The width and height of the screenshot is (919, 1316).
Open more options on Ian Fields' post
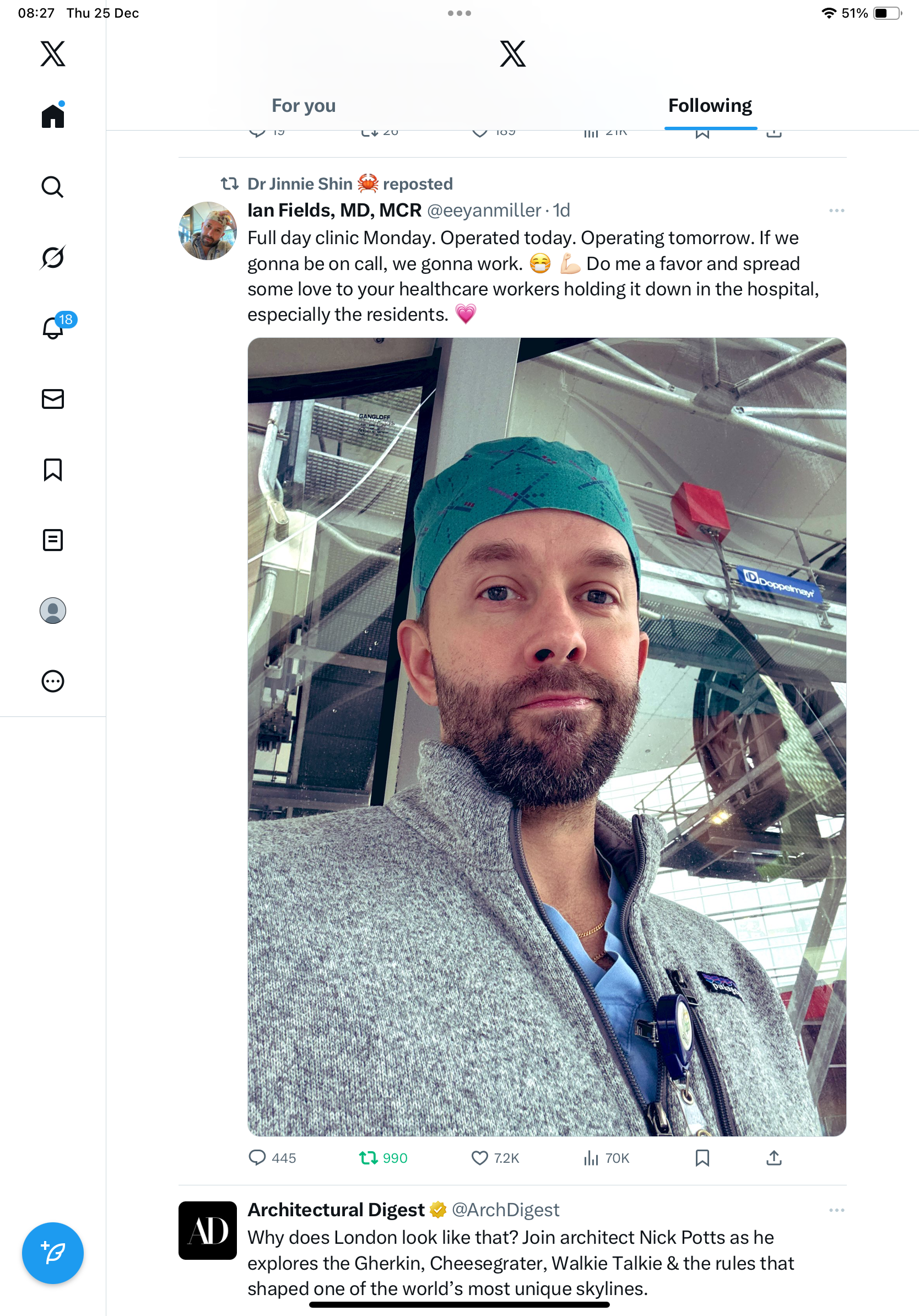tap(836, 211)
